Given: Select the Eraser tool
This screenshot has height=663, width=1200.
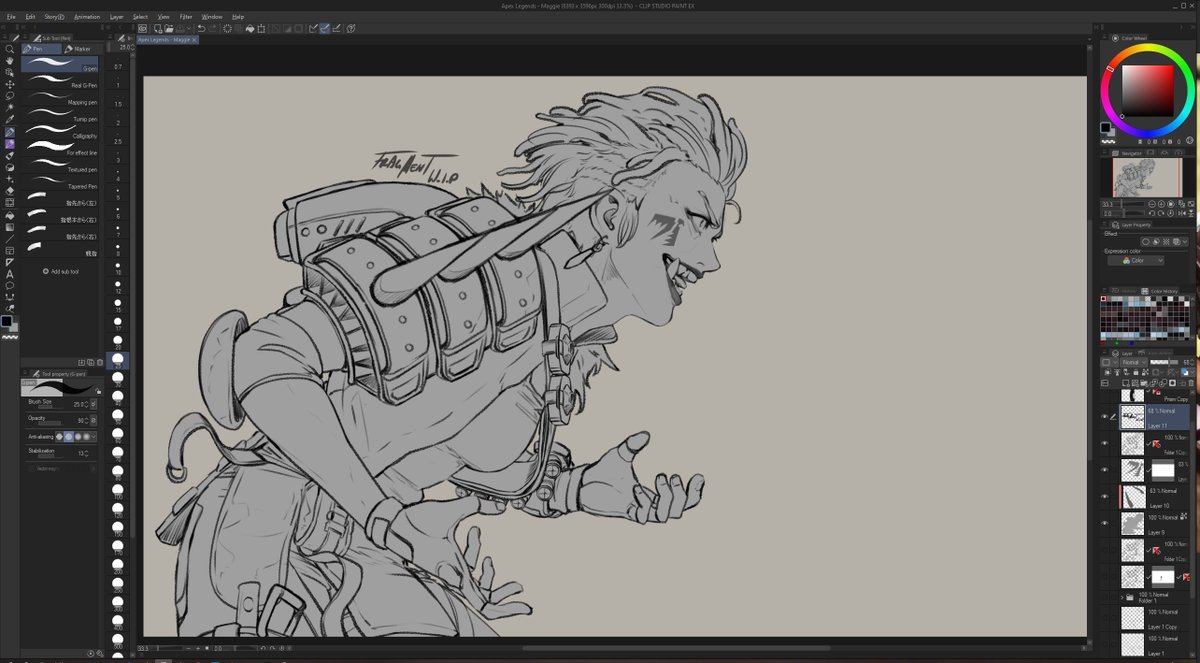Looking at the screenshot, I should pyautogui.click(x=10, y=190).
